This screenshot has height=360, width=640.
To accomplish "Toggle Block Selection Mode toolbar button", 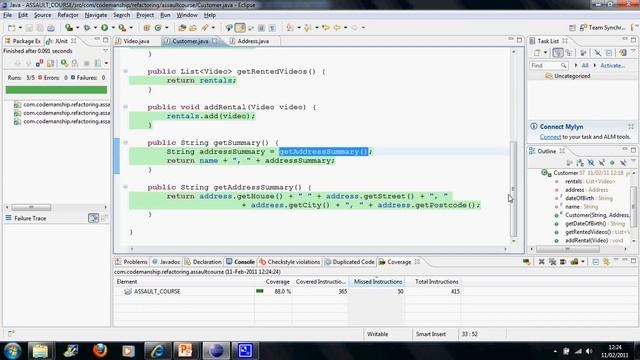I will [262, 28].
